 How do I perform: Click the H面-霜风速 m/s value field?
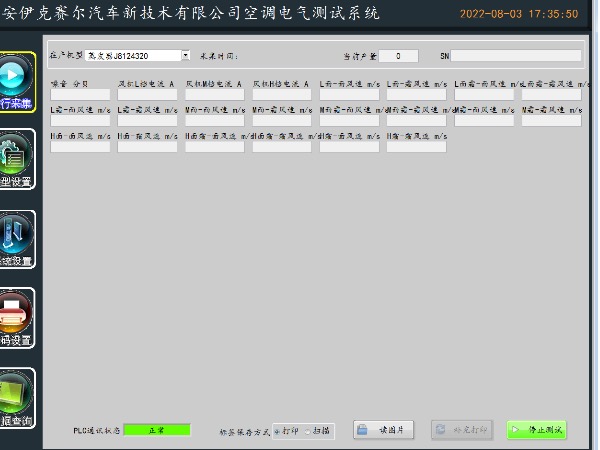pos(147,147)
